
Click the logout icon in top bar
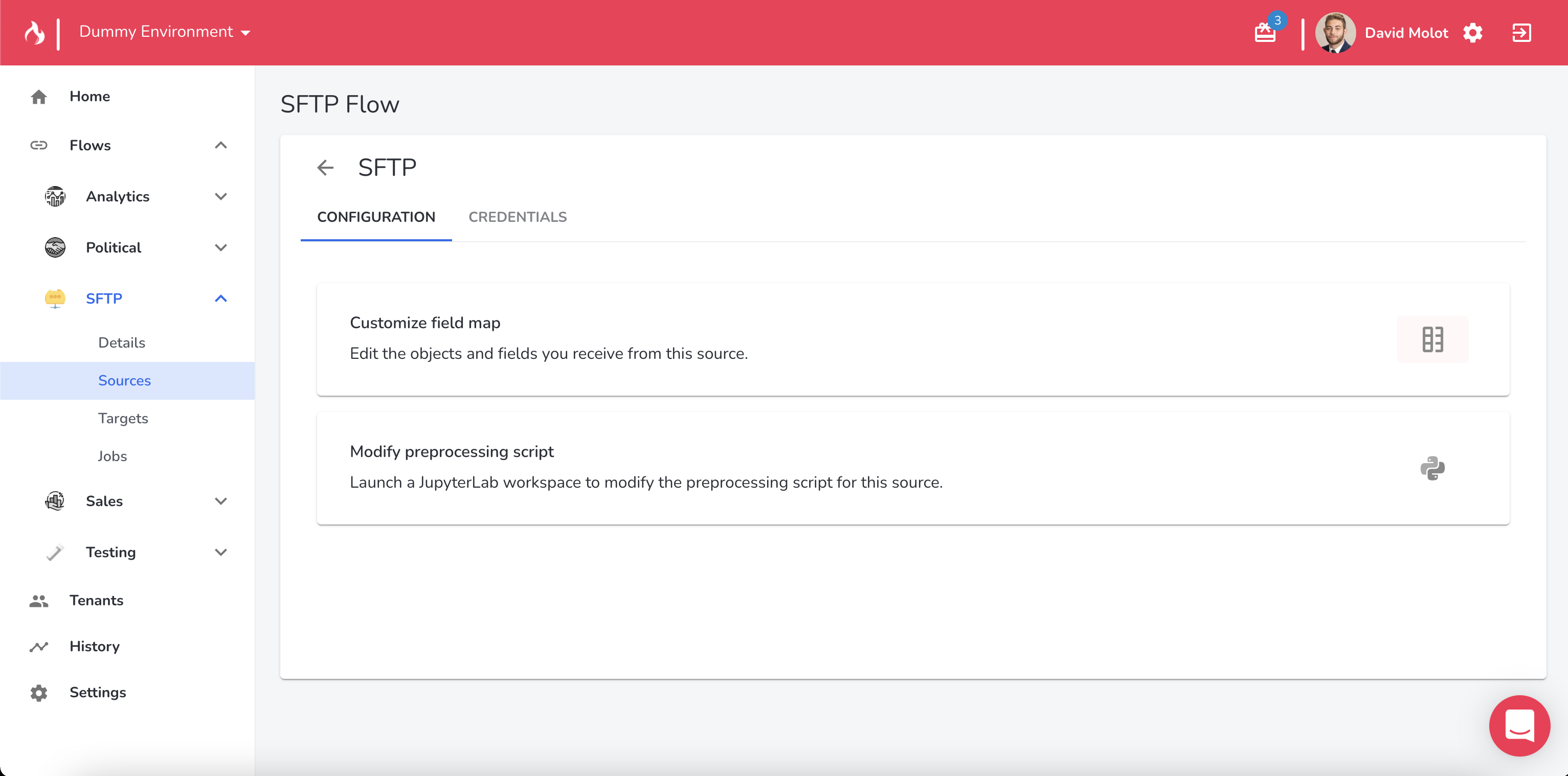[x=1521, y=33]
